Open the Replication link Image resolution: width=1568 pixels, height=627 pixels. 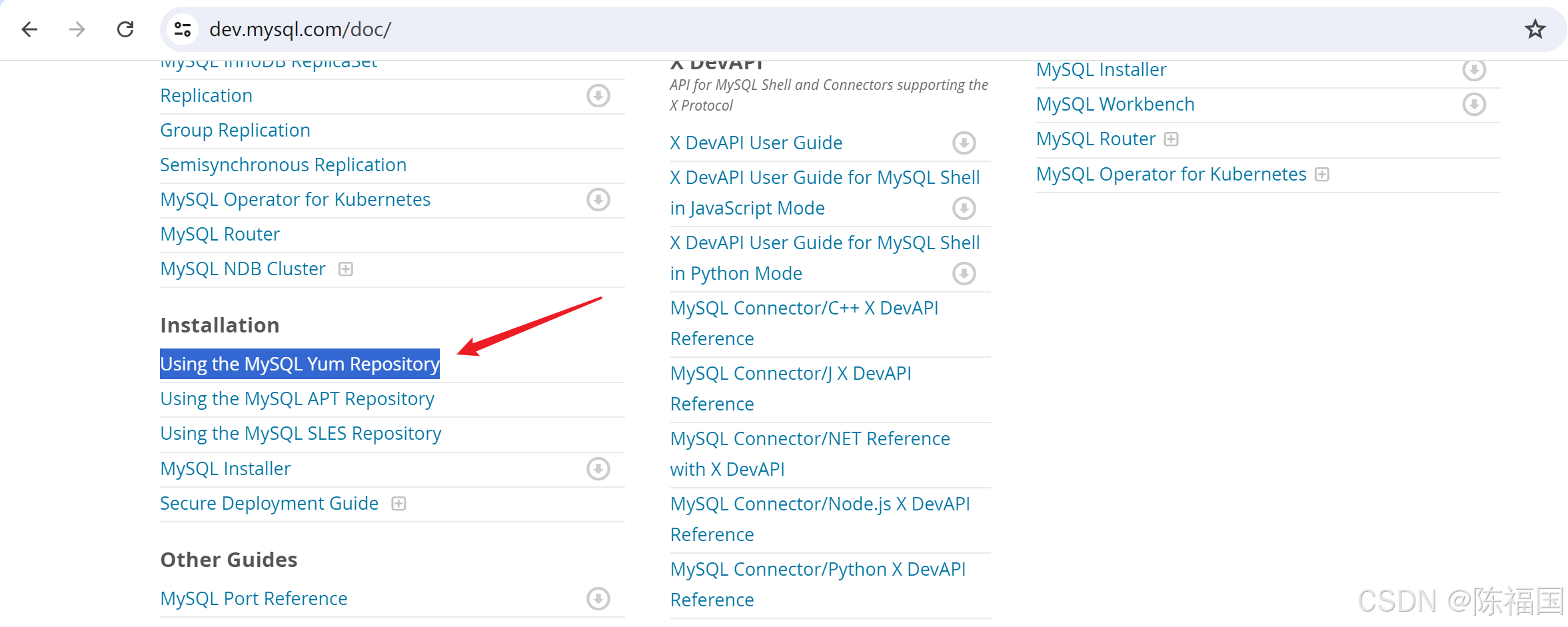(x=207, y=95)
